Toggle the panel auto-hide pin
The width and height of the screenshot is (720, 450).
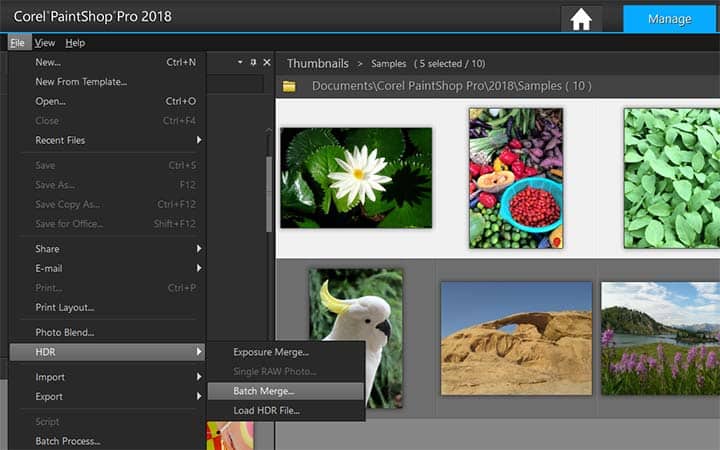253,62
